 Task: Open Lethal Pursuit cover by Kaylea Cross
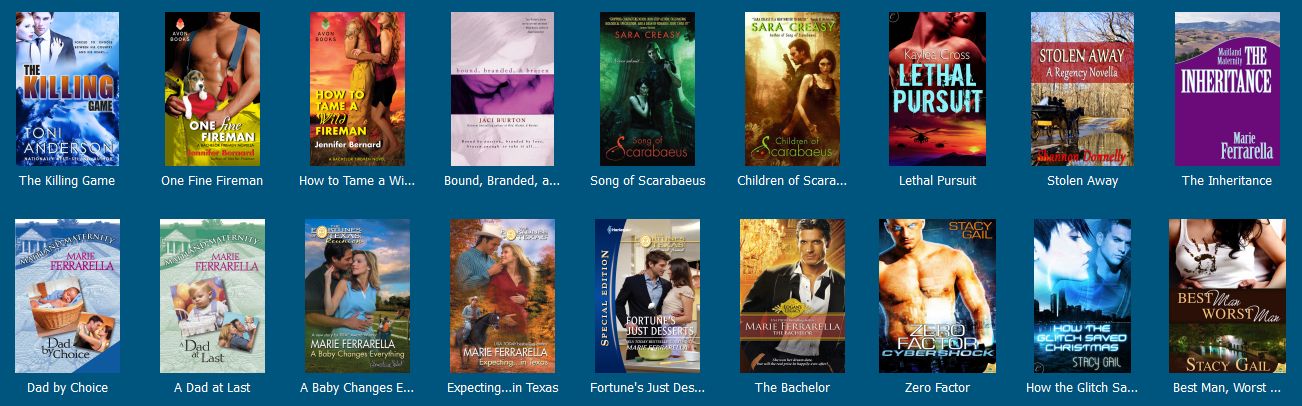937,89
